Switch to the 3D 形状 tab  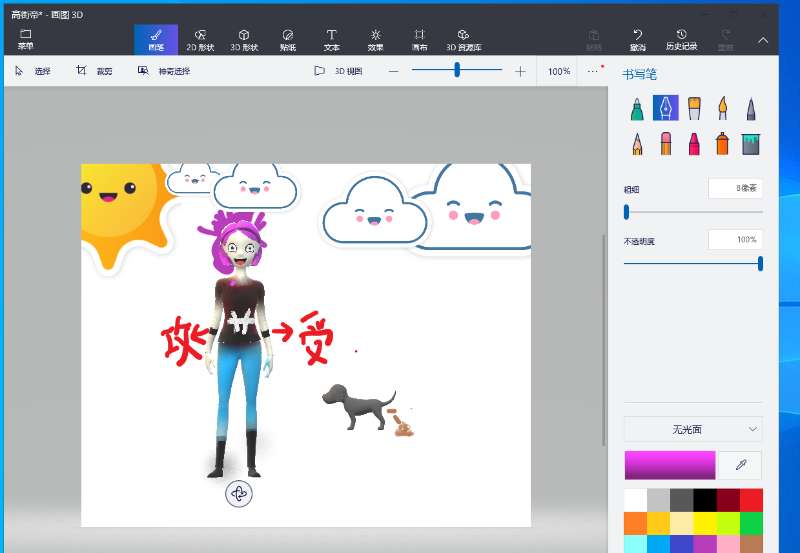tap(244, 40)
